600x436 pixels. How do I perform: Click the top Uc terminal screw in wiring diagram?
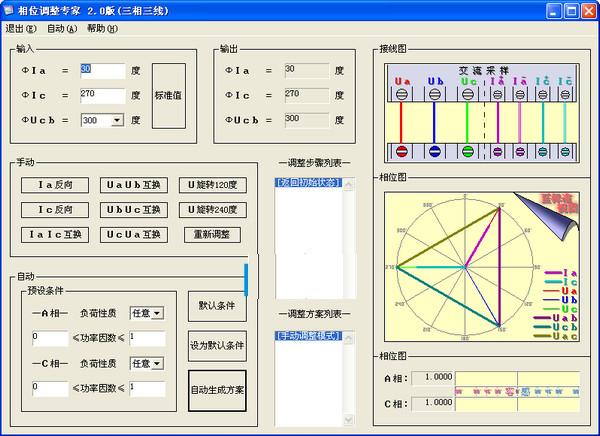pos(468,94)
